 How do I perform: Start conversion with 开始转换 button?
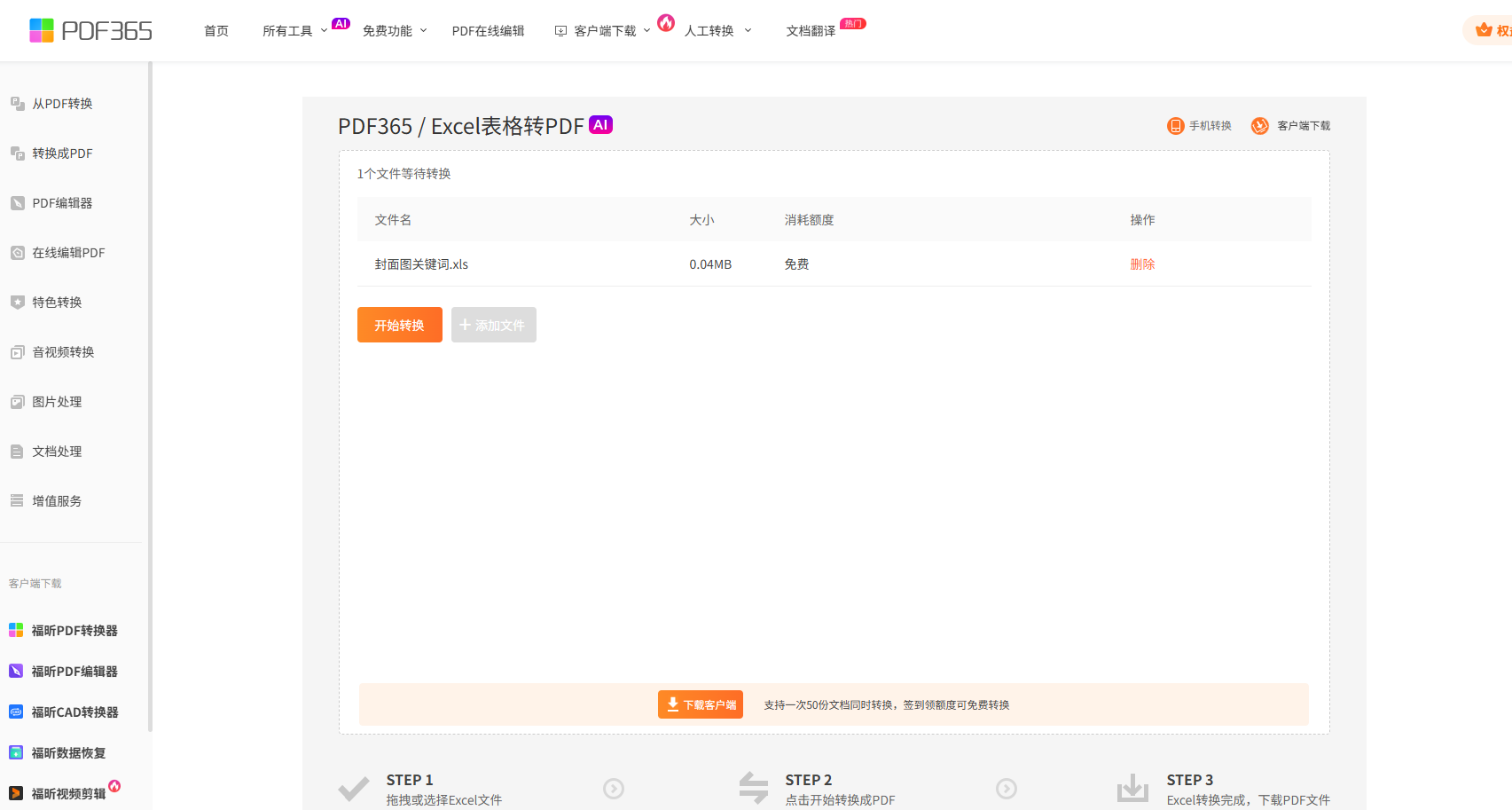pyautogui.click(x=400, y=325)
